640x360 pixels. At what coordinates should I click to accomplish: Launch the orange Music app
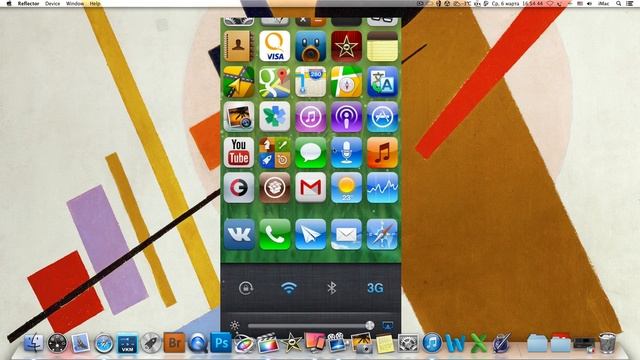click(x=382, y=153)
